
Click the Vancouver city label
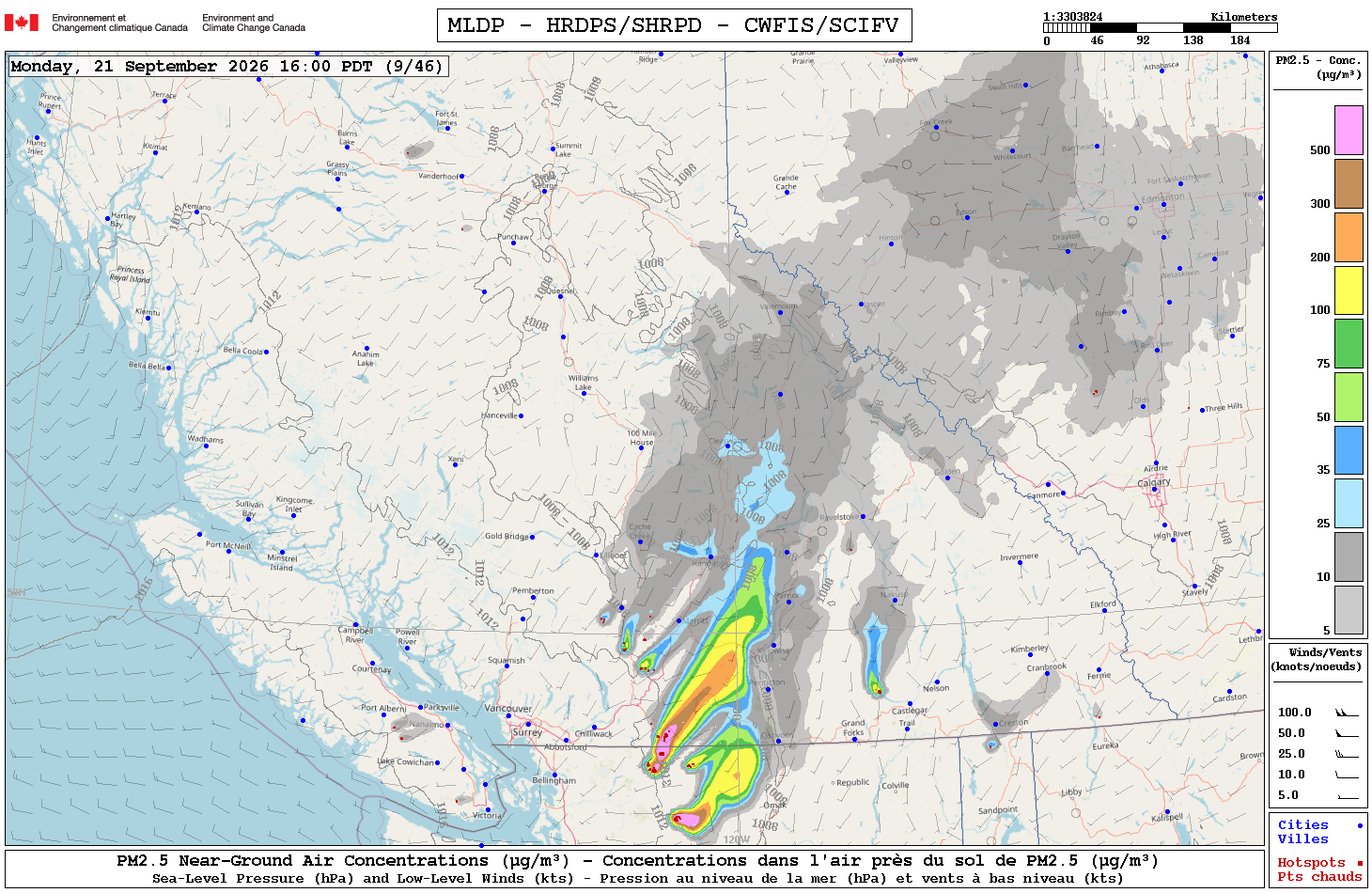click(x=508, y=708)
